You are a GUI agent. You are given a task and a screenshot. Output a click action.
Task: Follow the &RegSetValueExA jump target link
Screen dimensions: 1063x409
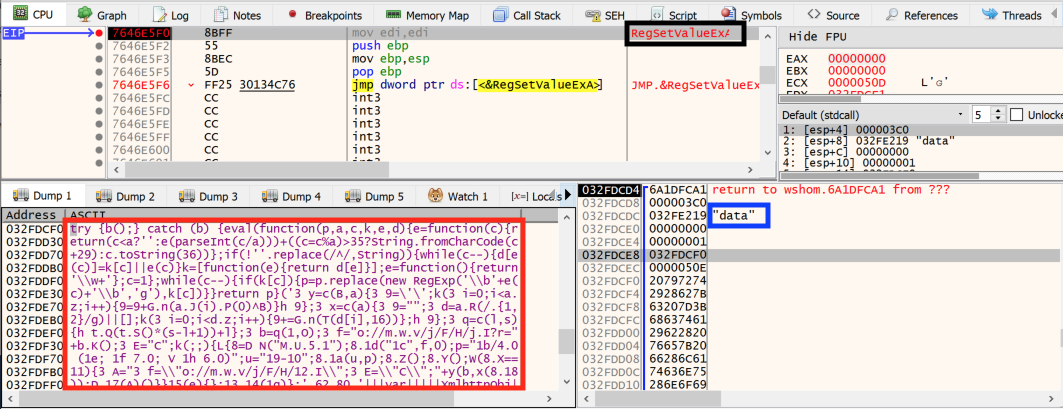coord(540,85)
